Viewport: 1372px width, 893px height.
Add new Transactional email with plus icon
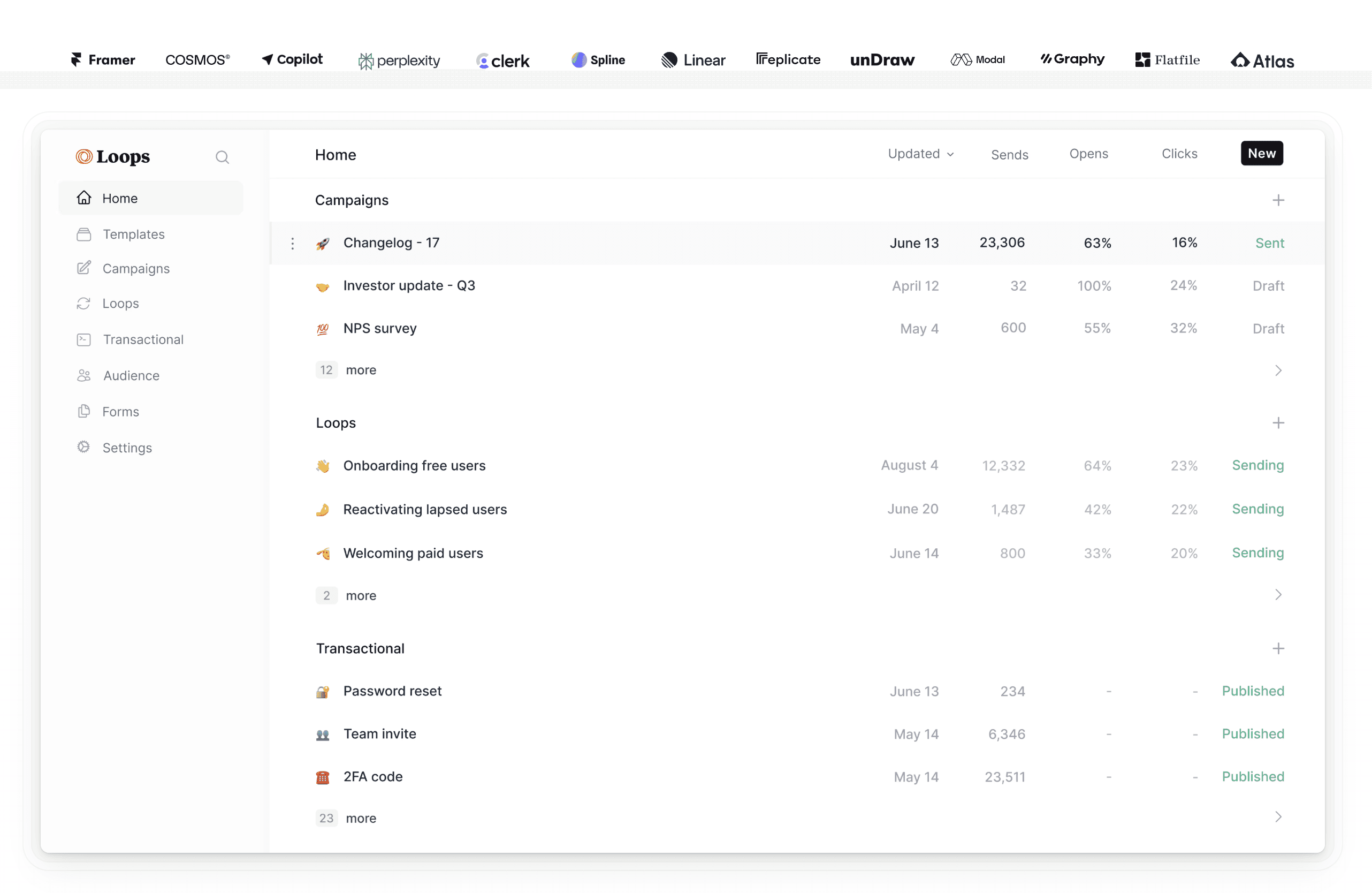tap(1277, 648)
